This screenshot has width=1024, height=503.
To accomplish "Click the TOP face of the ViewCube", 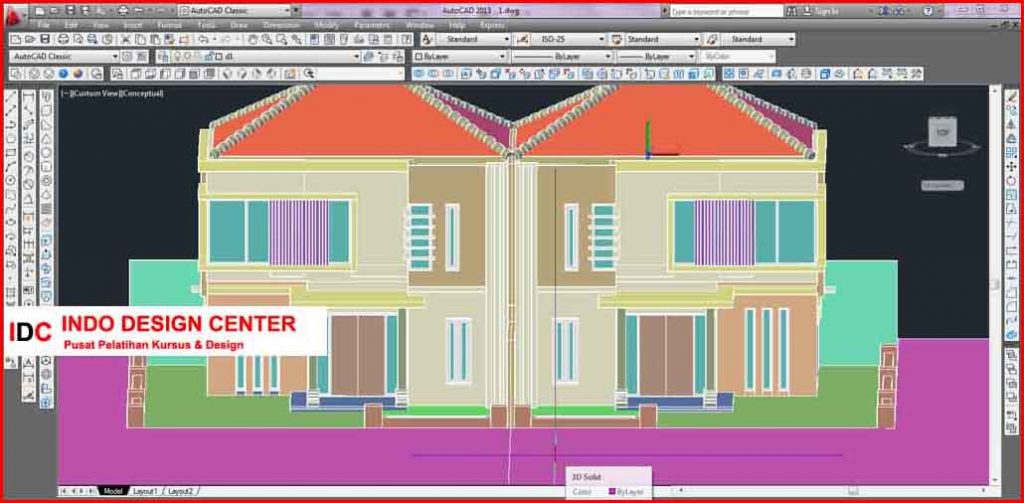I will [942, 132].
